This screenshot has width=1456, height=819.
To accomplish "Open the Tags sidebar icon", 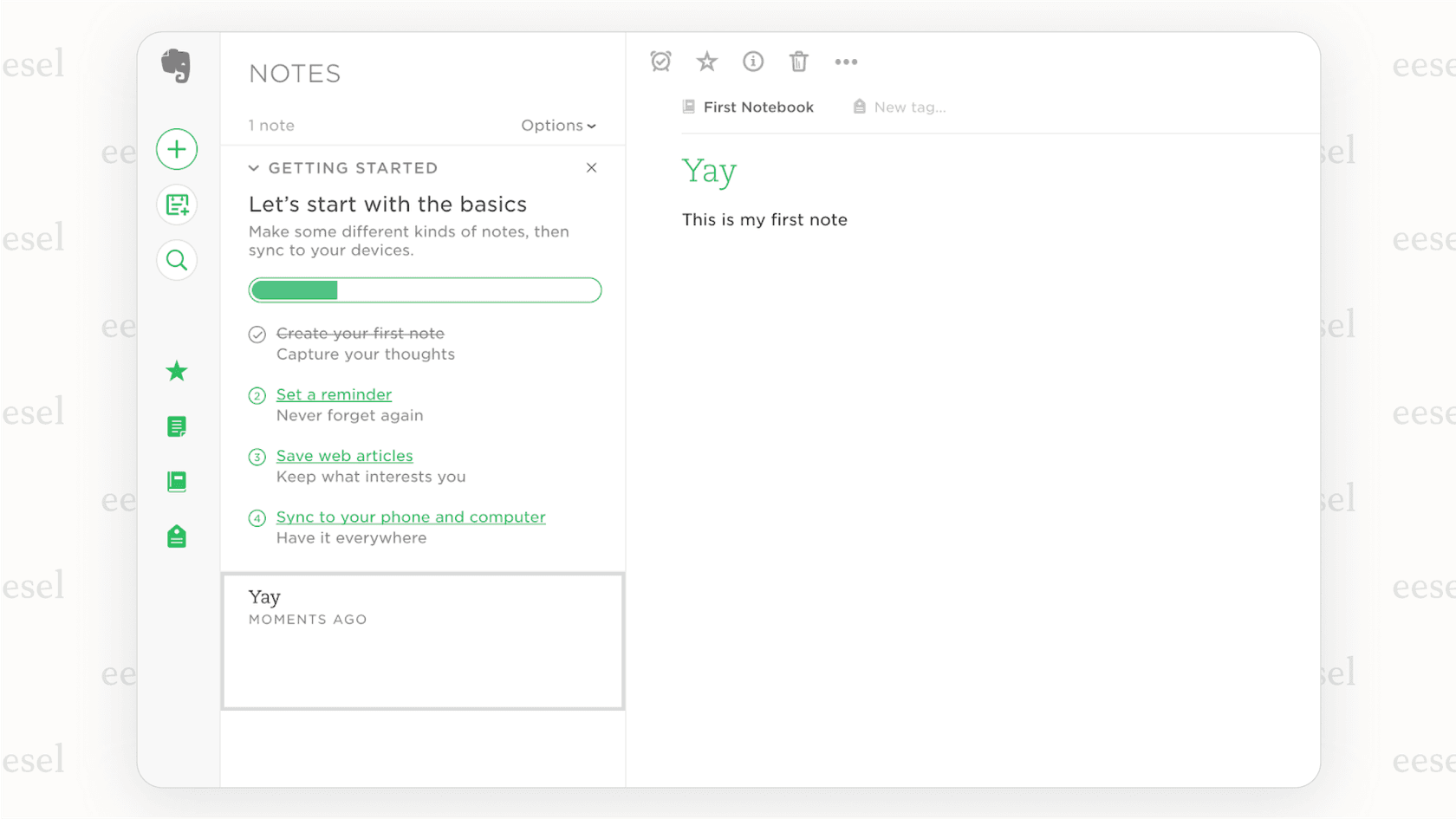I will pyautogui.click(x=177, y=536).
